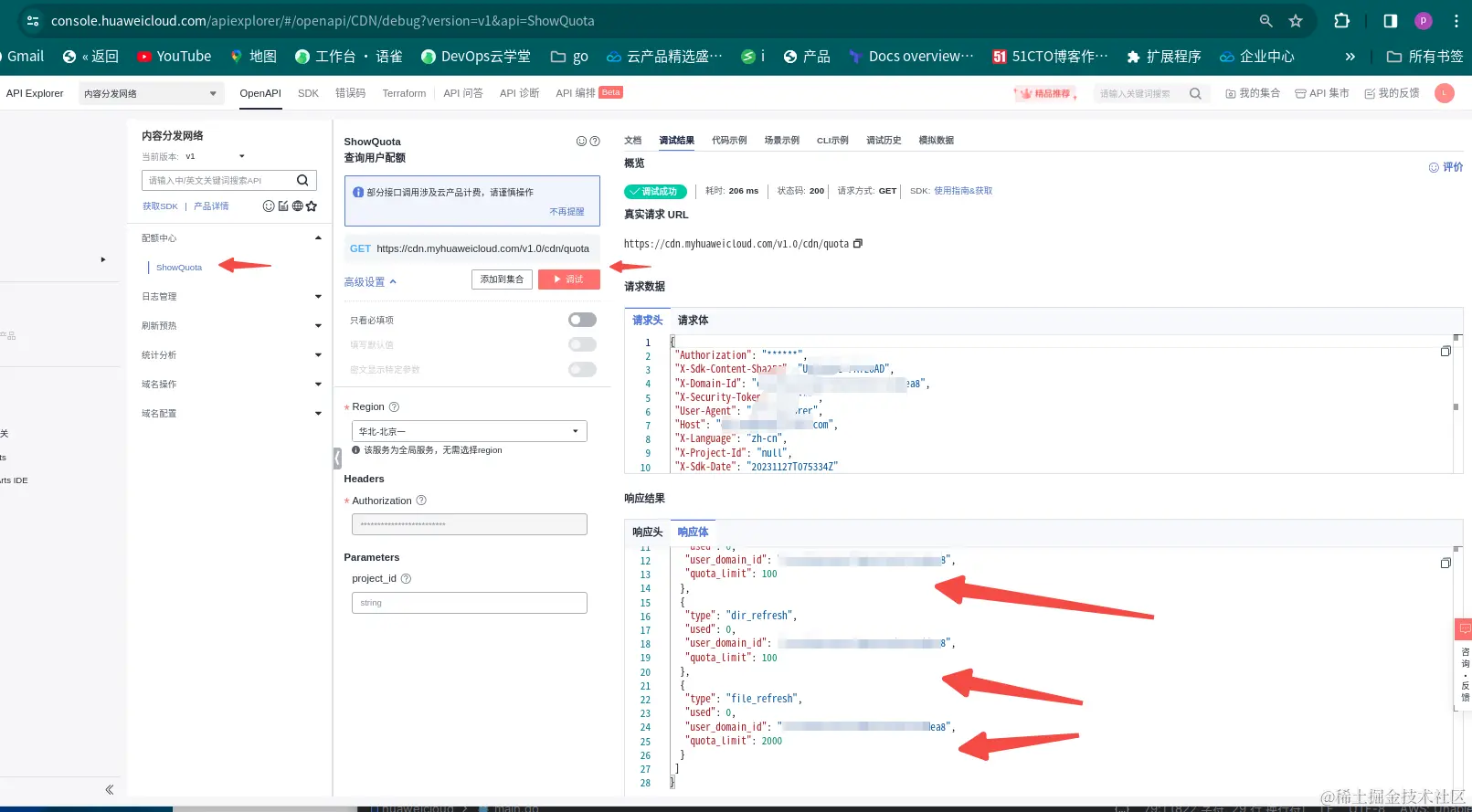The width and height of the screenshot is (1472, 812).
Task: Open '我的集合' in the top bar
Action: coord(1253,93)
